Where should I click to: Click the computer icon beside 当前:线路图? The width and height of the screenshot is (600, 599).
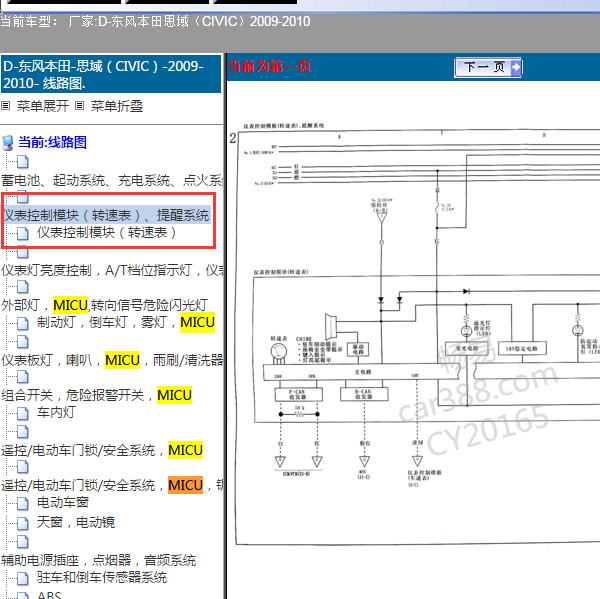tap(8, 143)
